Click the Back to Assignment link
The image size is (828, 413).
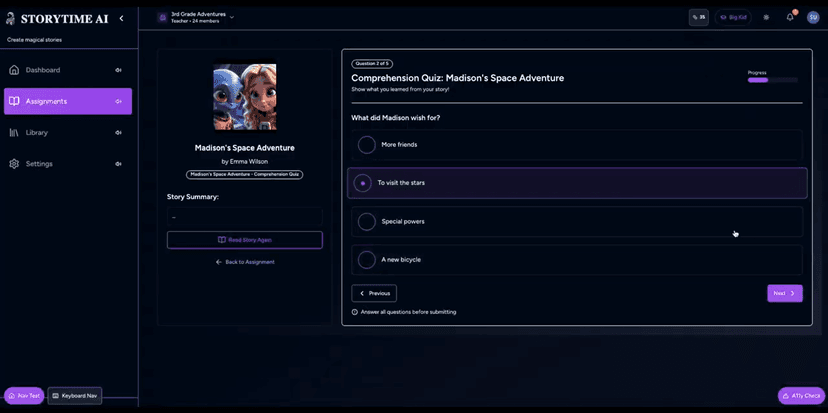pos(245,262)
